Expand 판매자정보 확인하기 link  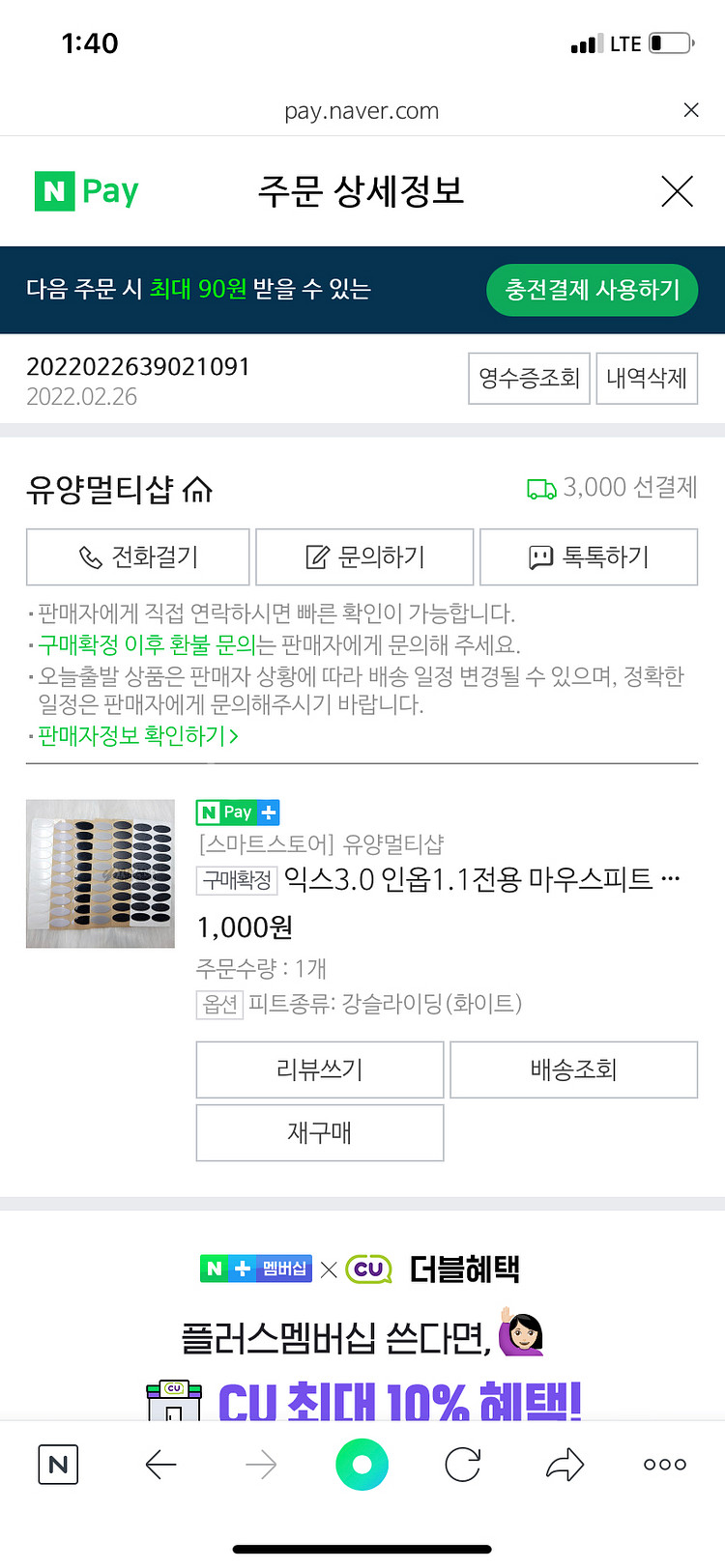click(138, 736)
